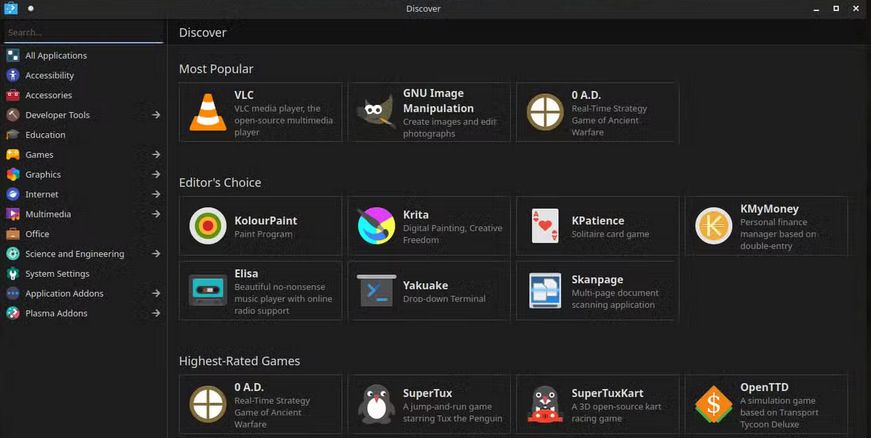Expand the Internet category arrow
871x438 pixels.
click(x=156, y=194)
